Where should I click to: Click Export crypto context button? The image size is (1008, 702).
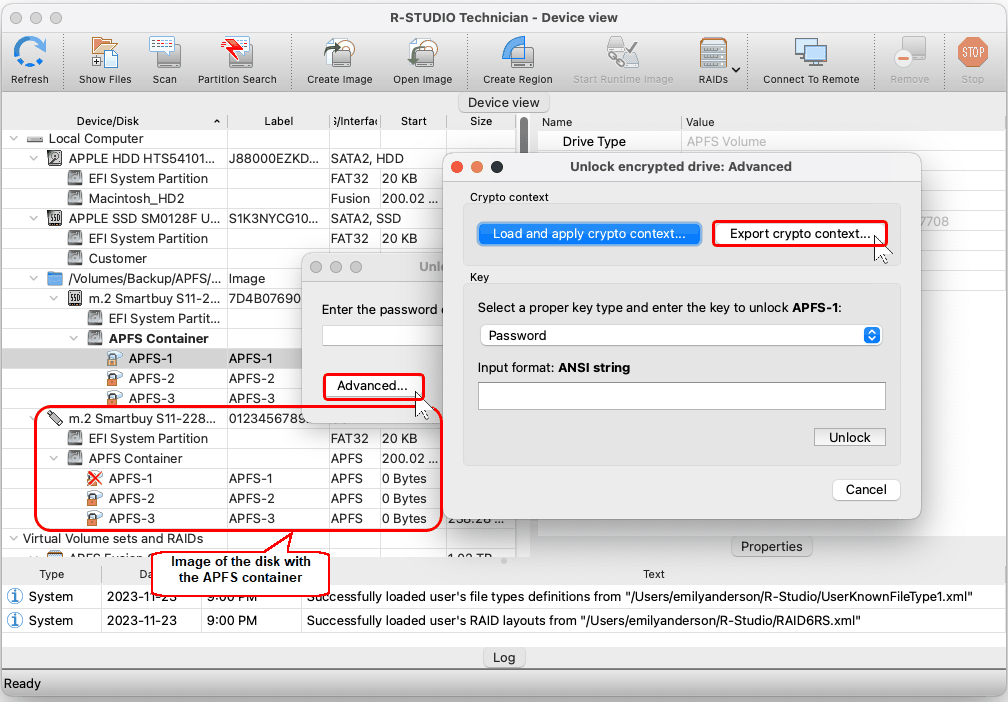coord(799,233)
